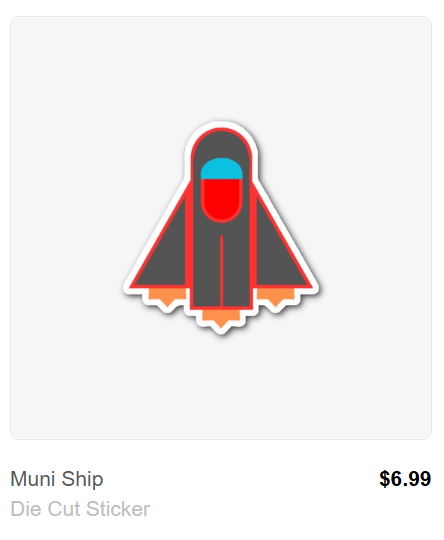Click the right orange thruster flame
The height and width of the screenshot is (540, 444).
point(276,297)
